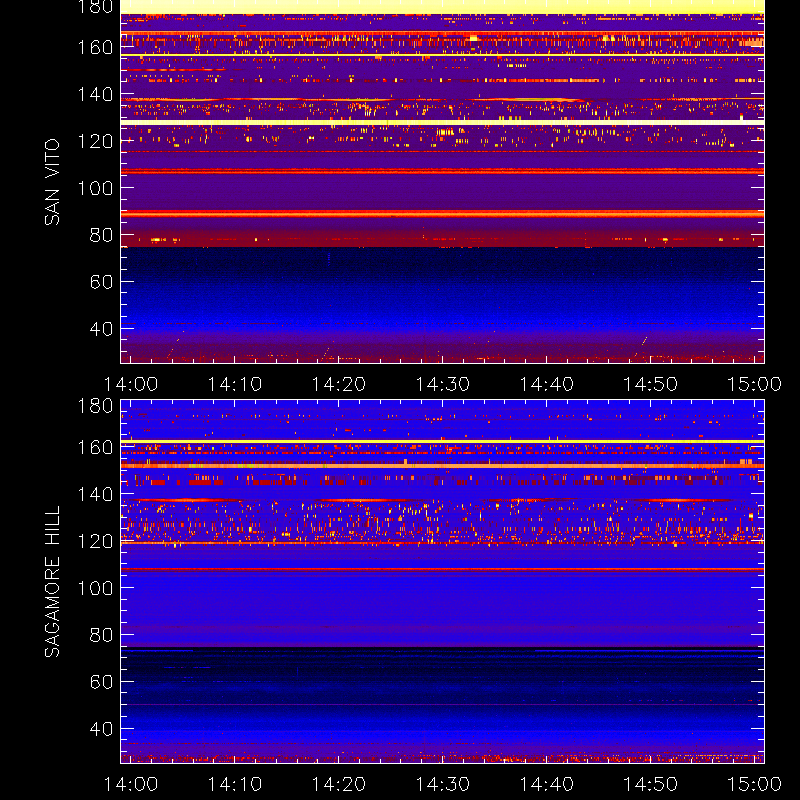Choose the 100 label on Sagamore Hill axis

(x=95, y=588)
